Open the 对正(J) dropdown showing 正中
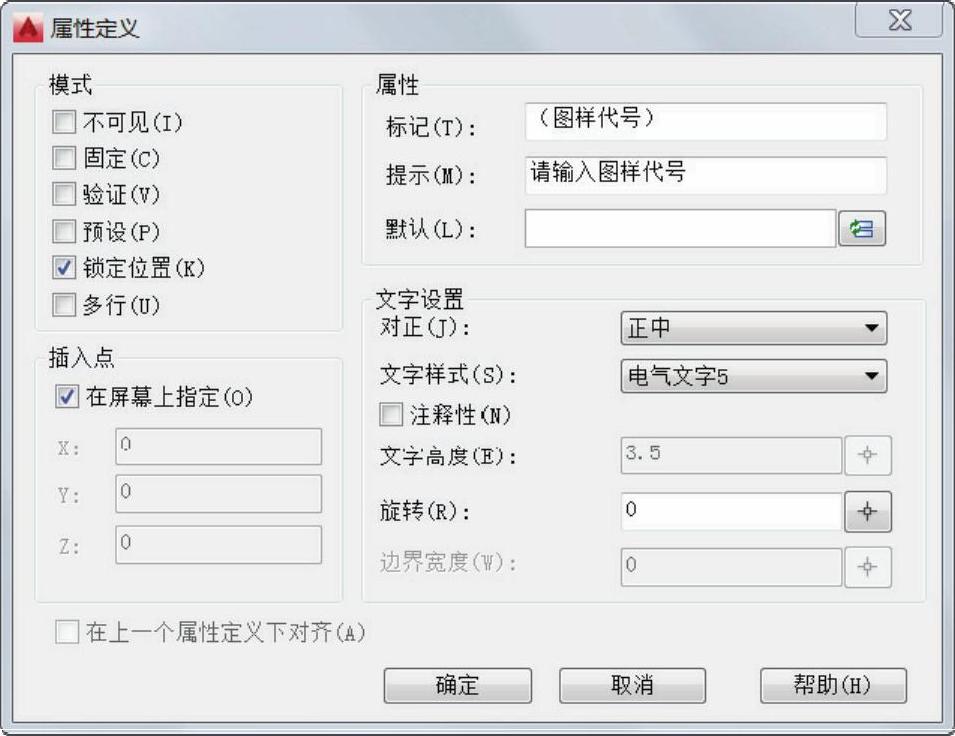The width and height of the screenshot is (955, 736). point(753,328)
